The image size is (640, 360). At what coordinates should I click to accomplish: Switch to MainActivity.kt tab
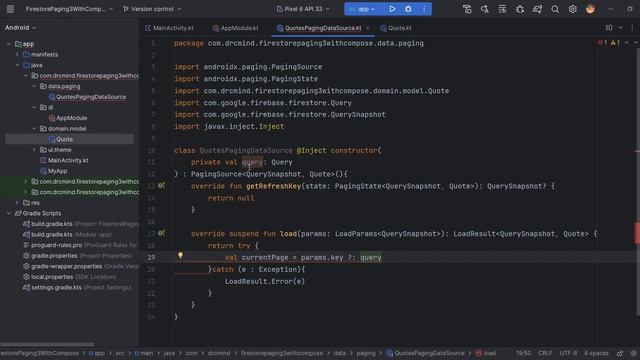tap(169, 28)
